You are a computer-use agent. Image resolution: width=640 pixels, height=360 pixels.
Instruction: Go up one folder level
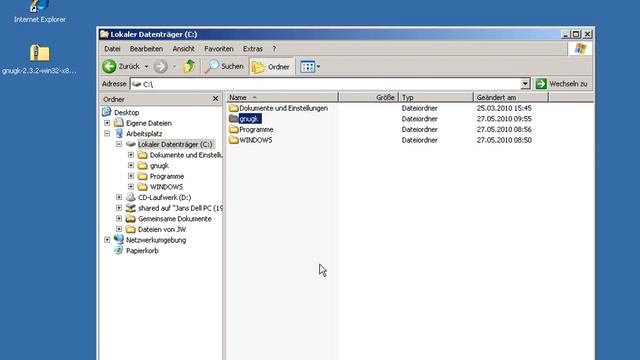189,66
